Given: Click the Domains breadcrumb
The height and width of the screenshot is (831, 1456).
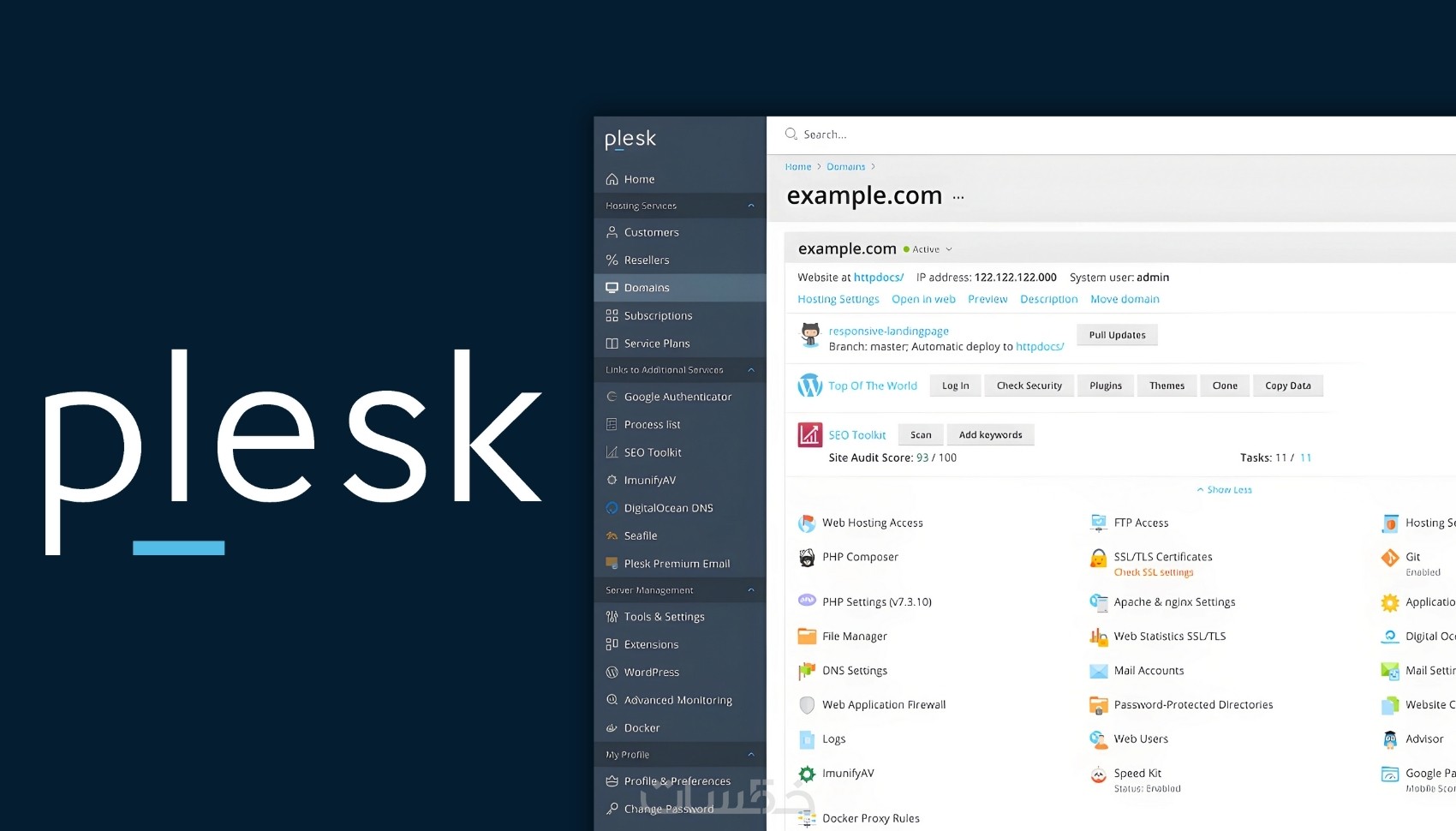Looking at the screenshot, I should [846, 167].
